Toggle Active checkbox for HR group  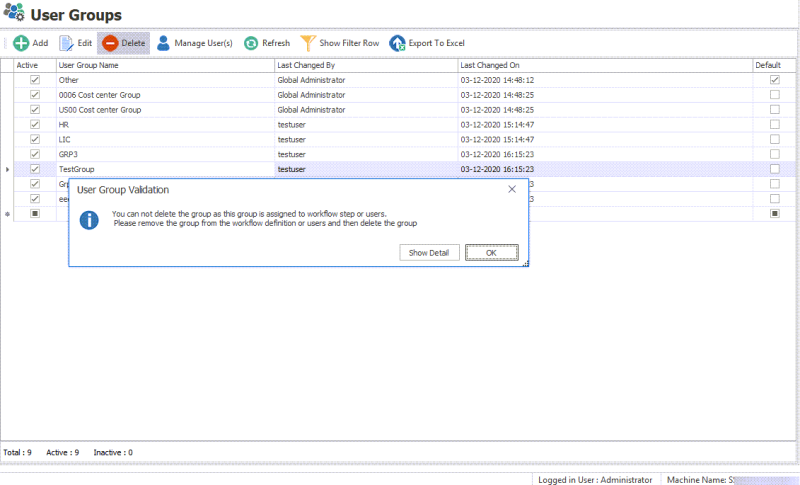35,125
